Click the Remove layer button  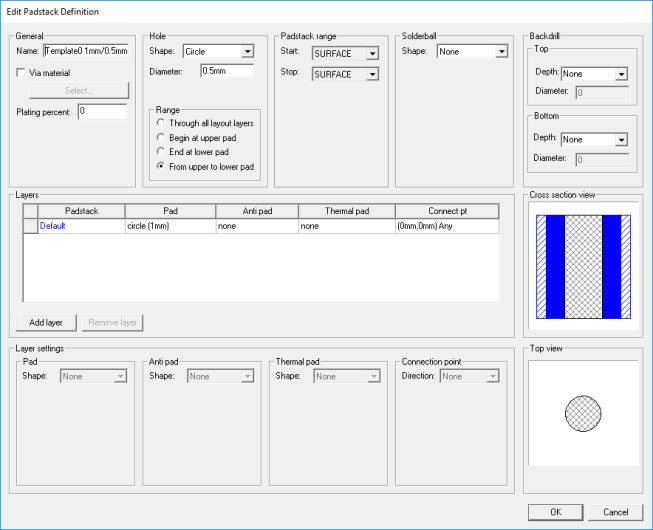point(113,323)
